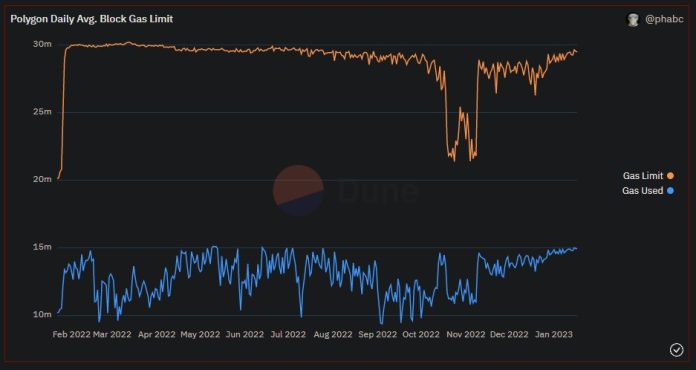Image resolution: width=696 pixels, height=370 pixels.
Task: Click the Dec 2022 x-axis label
Action: coord(509,335)
